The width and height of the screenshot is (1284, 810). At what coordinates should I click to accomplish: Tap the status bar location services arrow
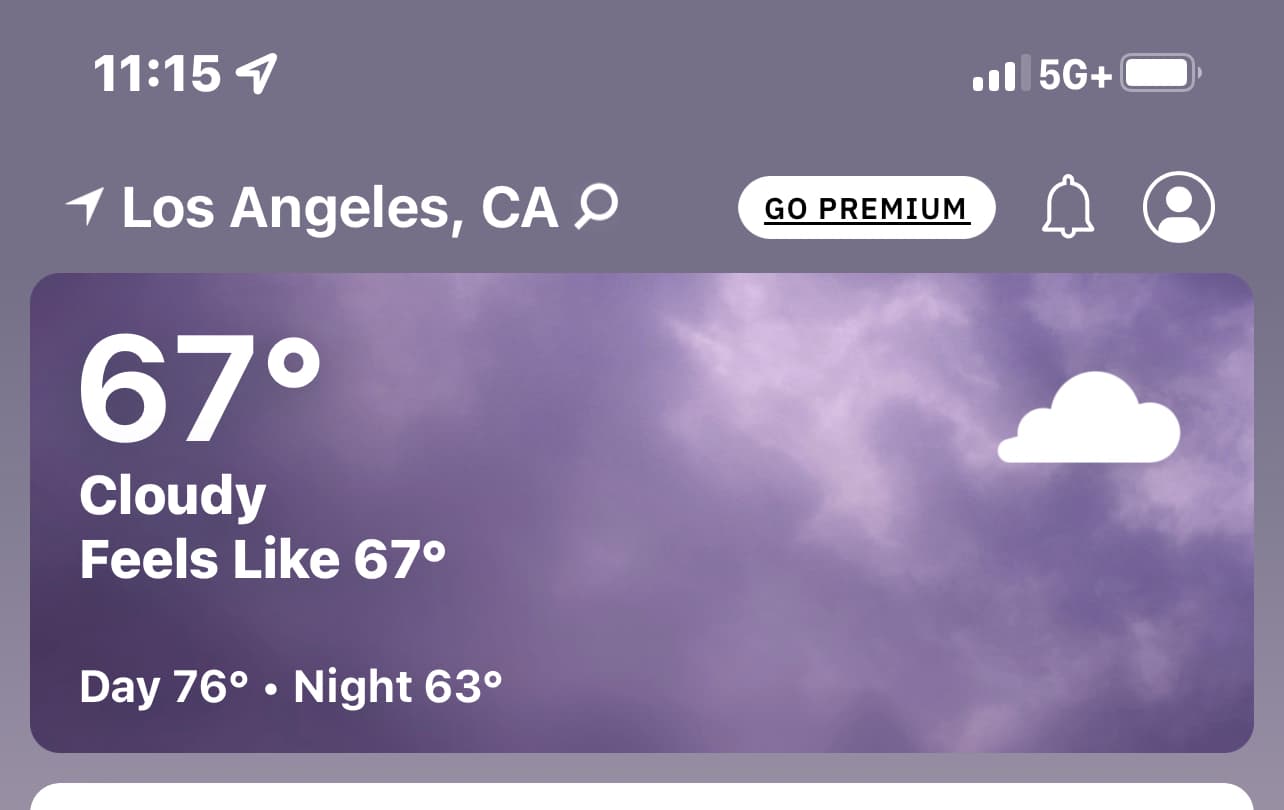pos(256,74)
